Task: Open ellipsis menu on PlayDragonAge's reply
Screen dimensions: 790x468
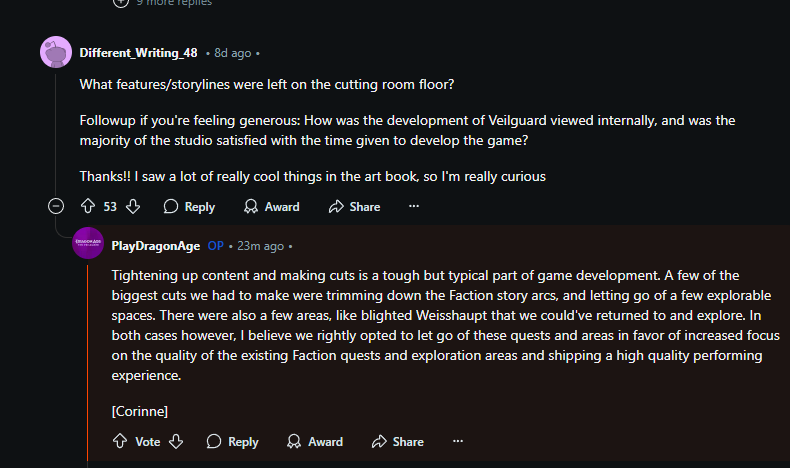Action: (x=458, y=441)
